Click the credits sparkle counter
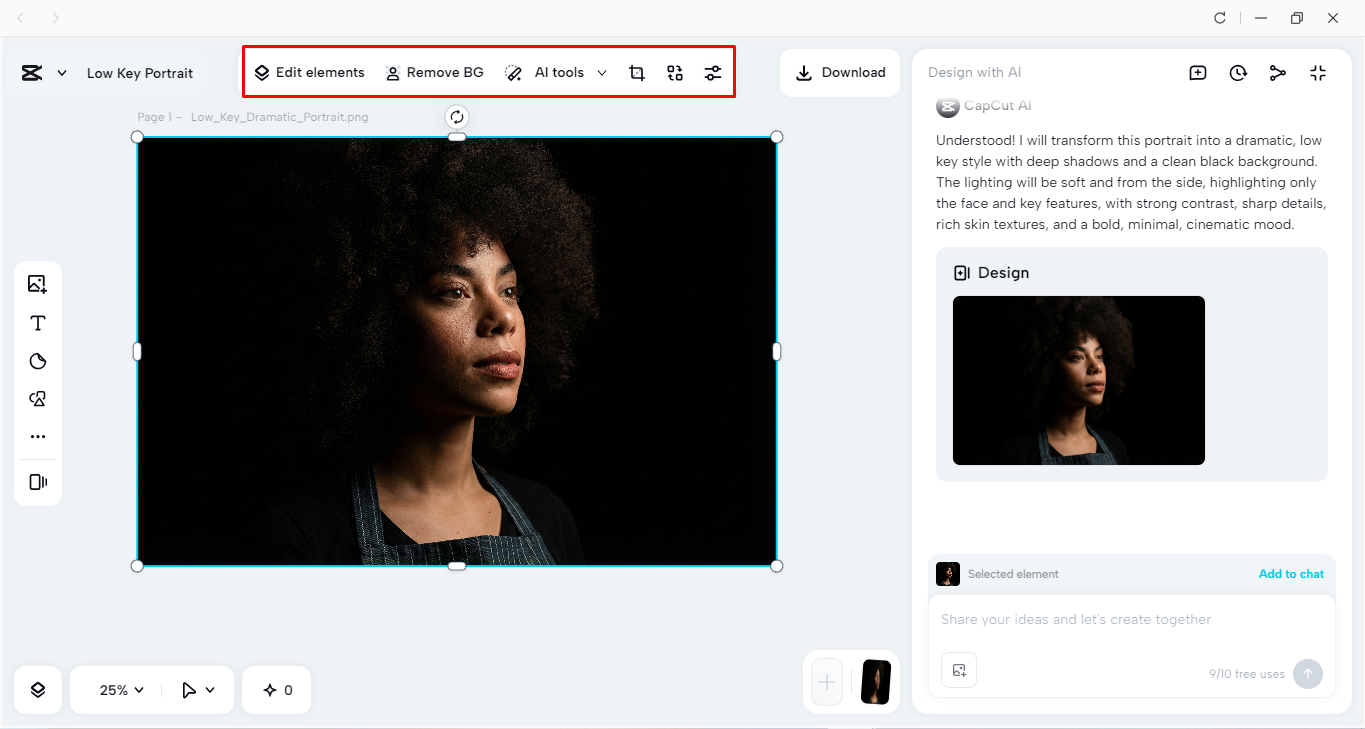Viewport: 1365px width, 729px height. [x=277, y=690]
